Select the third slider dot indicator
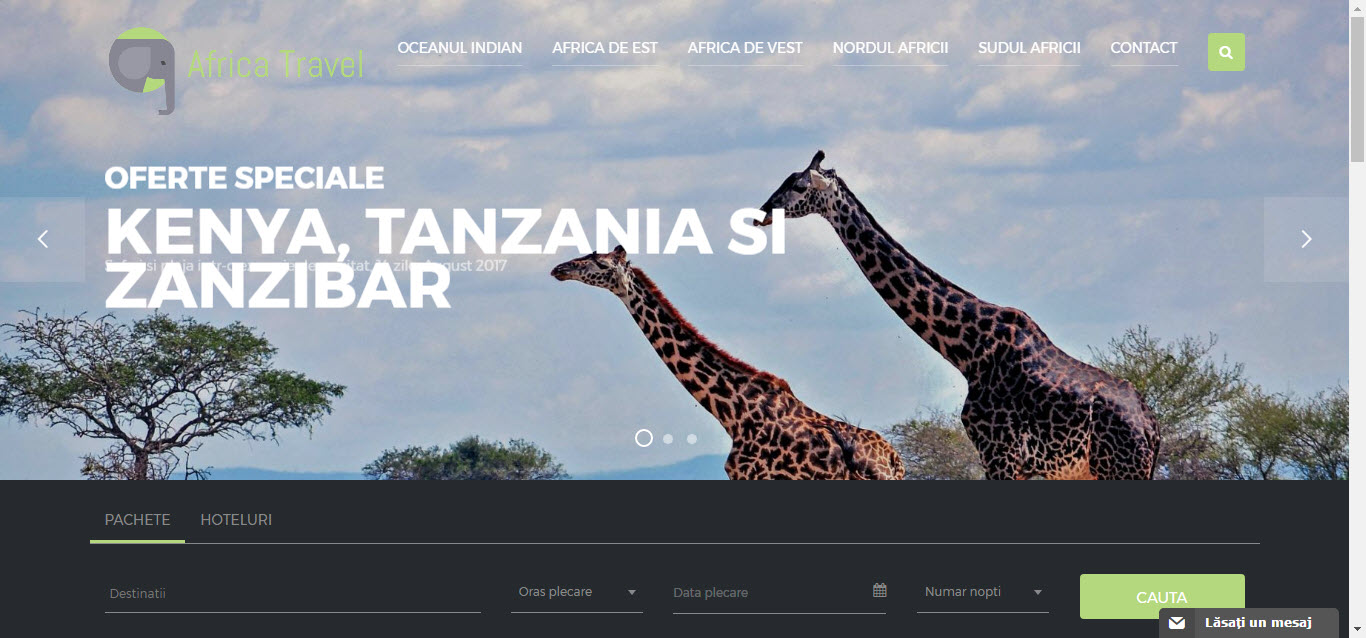Viewport: 1366px width, 638px height. tap(692, 438)
